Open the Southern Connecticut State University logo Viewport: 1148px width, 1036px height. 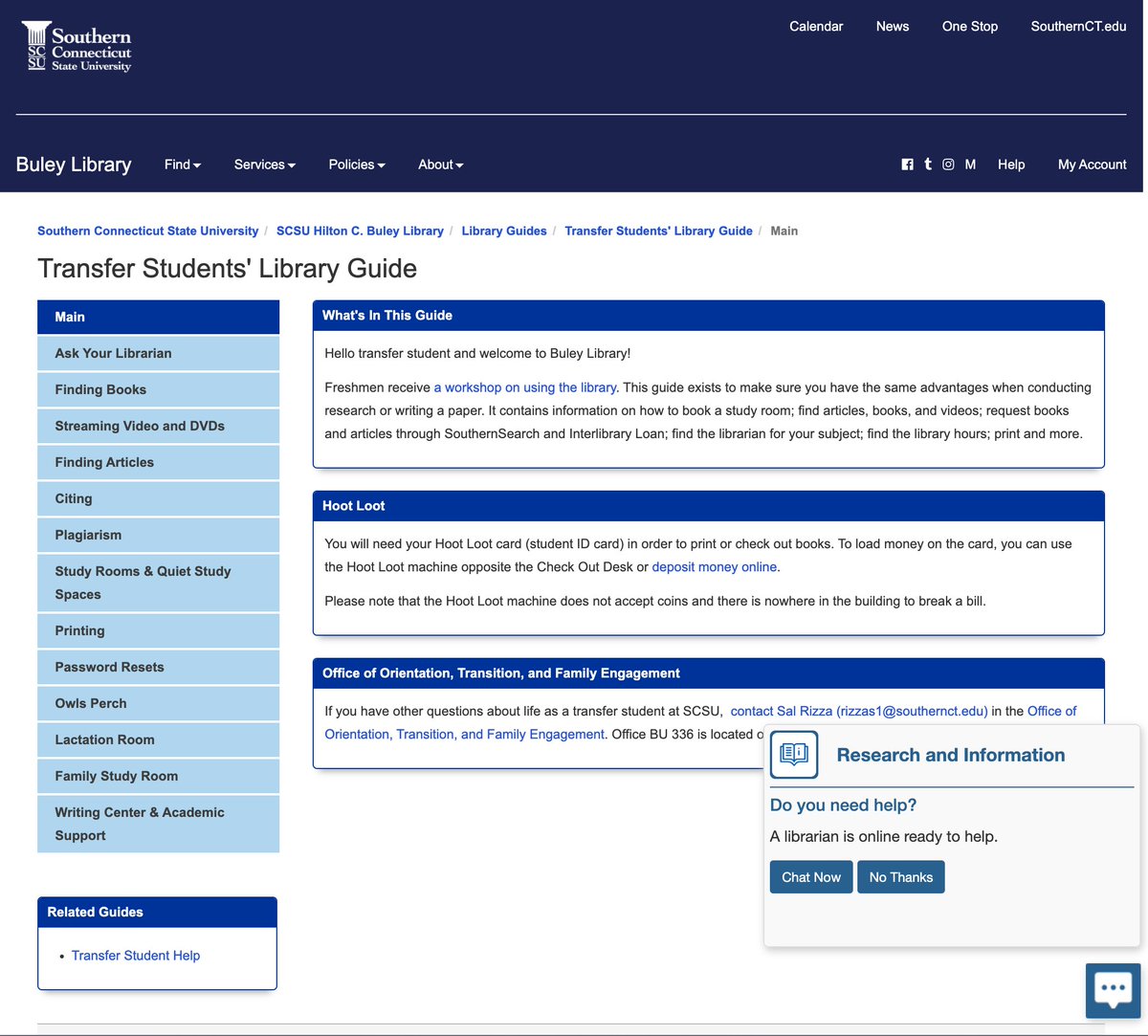pos(77,47)
